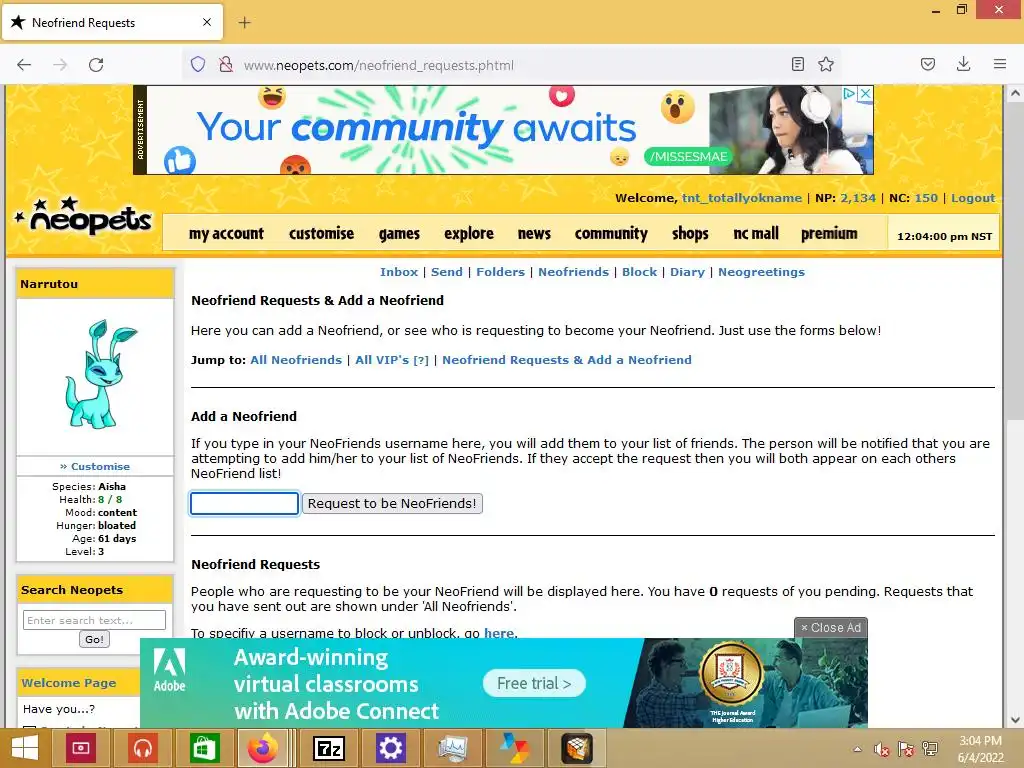Open the colorful pinwheel taskbar app

pyautogui.click(x=515, y=748)
